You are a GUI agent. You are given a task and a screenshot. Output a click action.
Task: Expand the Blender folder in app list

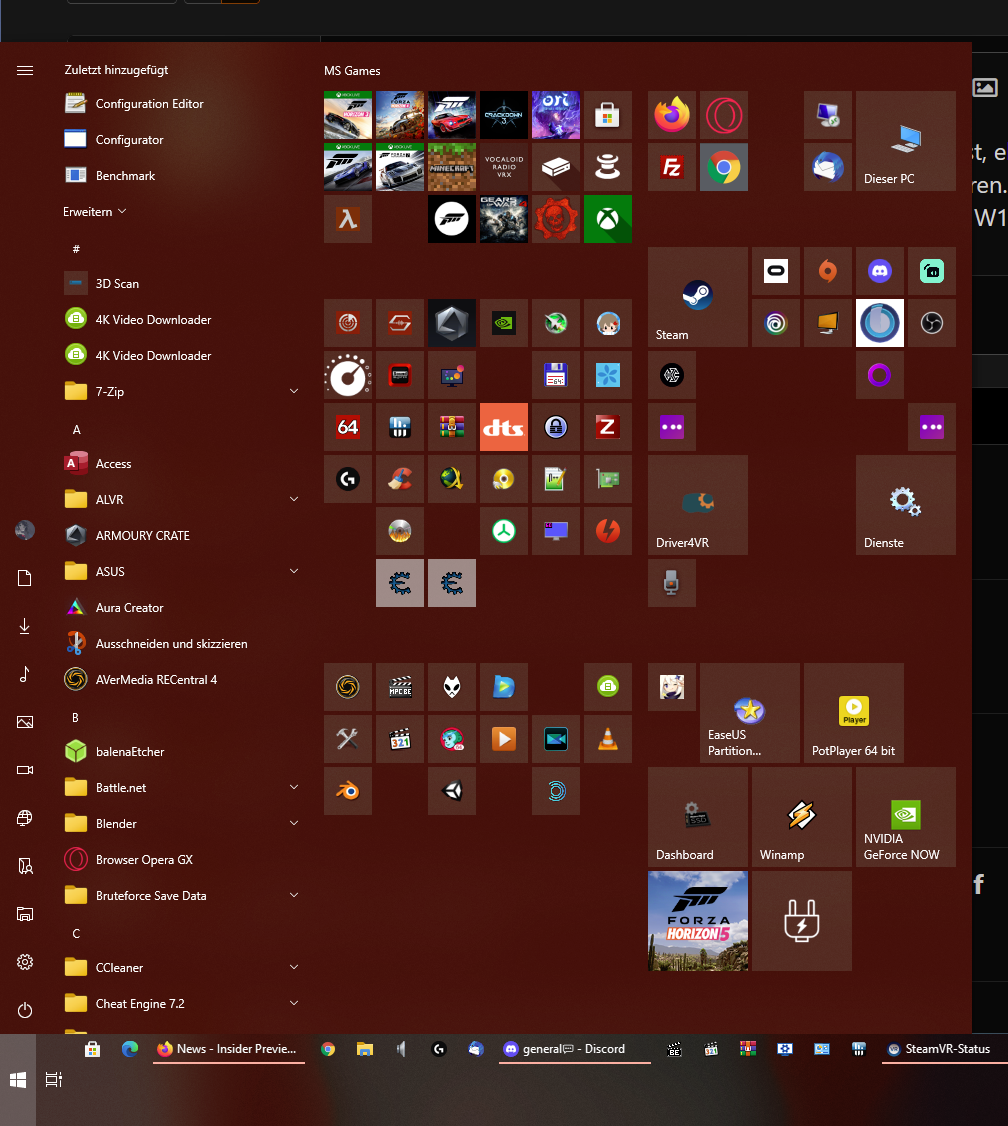tap(182, 824)
